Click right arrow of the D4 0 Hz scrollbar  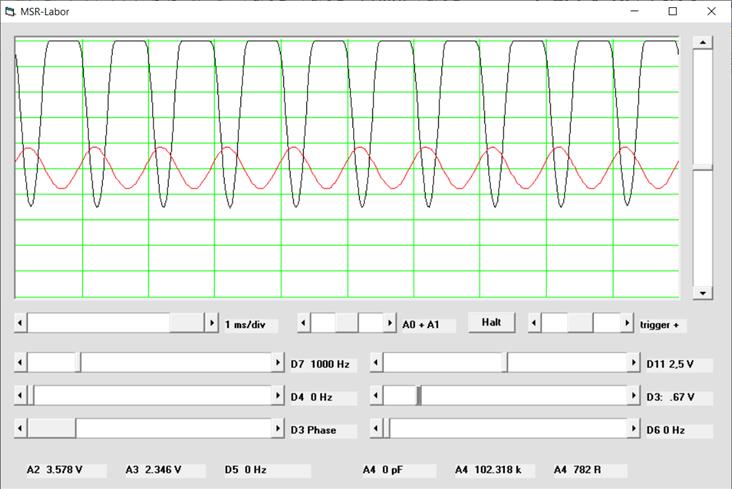point(278,396)
